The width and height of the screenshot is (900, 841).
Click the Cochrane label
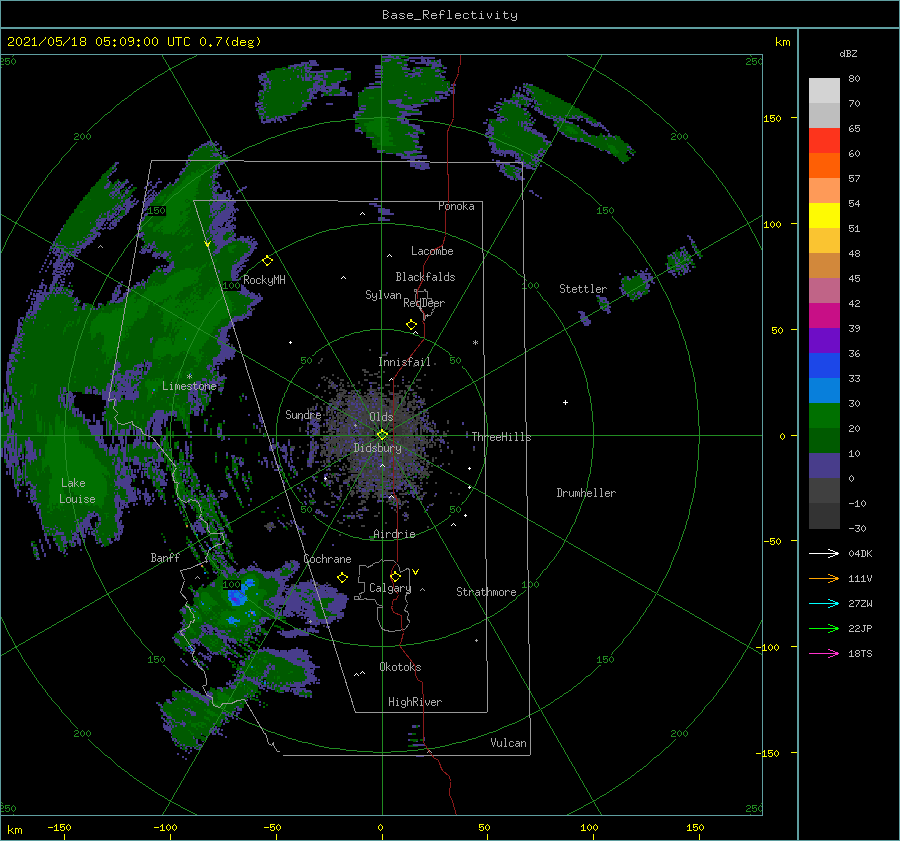[x=327, y=559]
